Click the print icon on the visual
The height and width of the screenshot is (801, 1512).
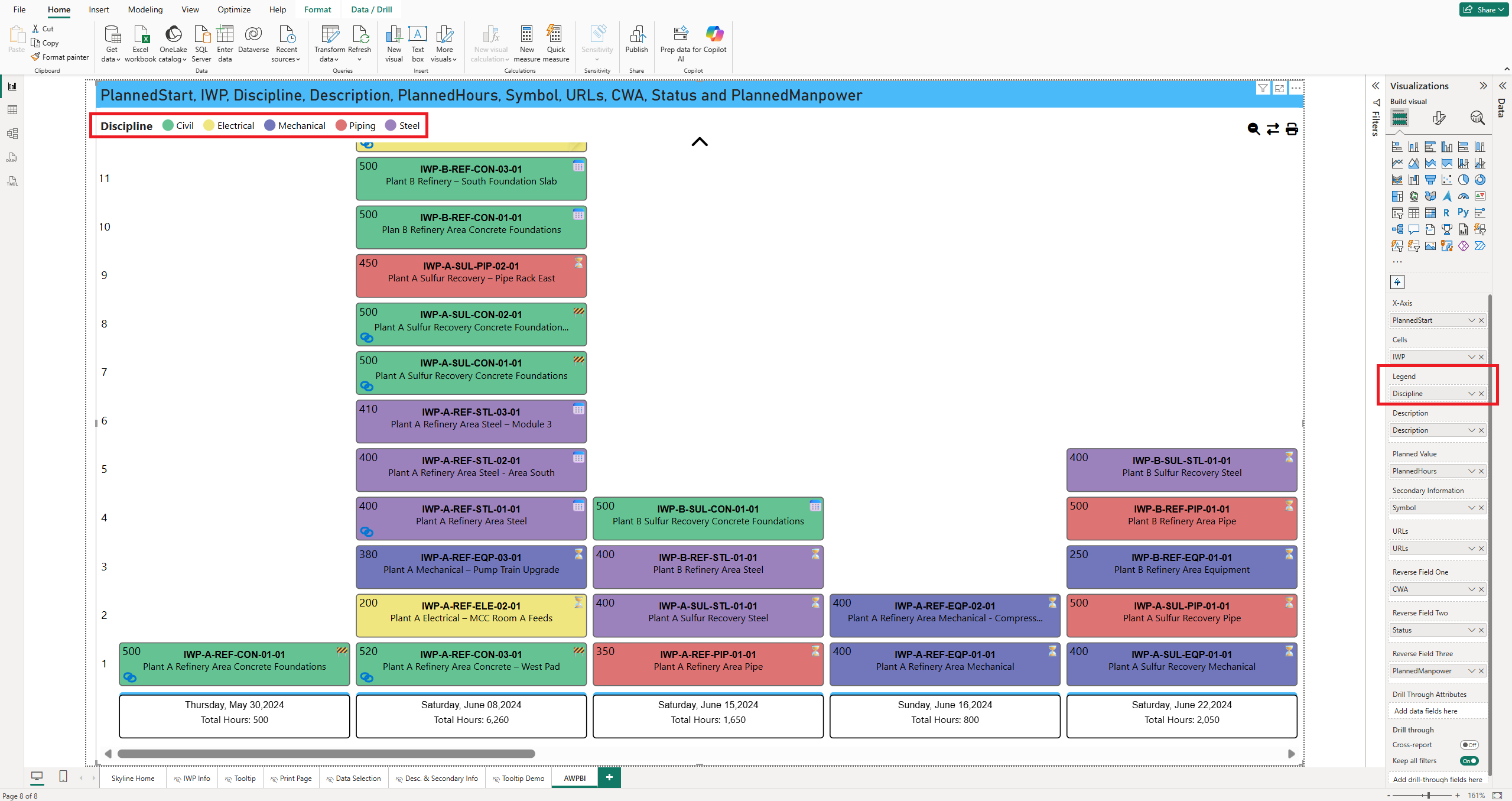click(x=1292, y=129)
